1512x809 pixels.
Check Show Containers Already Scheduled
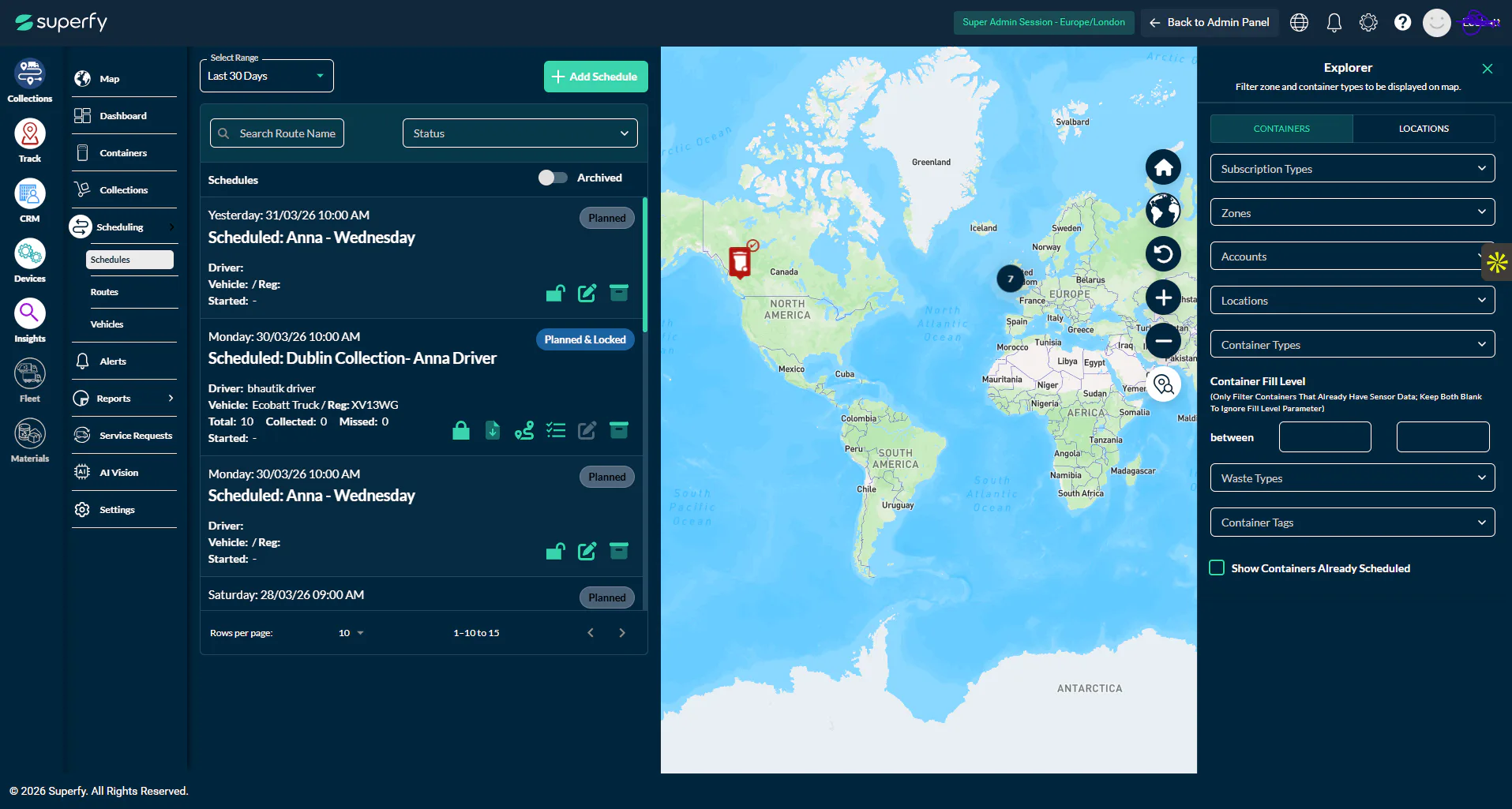pos(1217,567)
